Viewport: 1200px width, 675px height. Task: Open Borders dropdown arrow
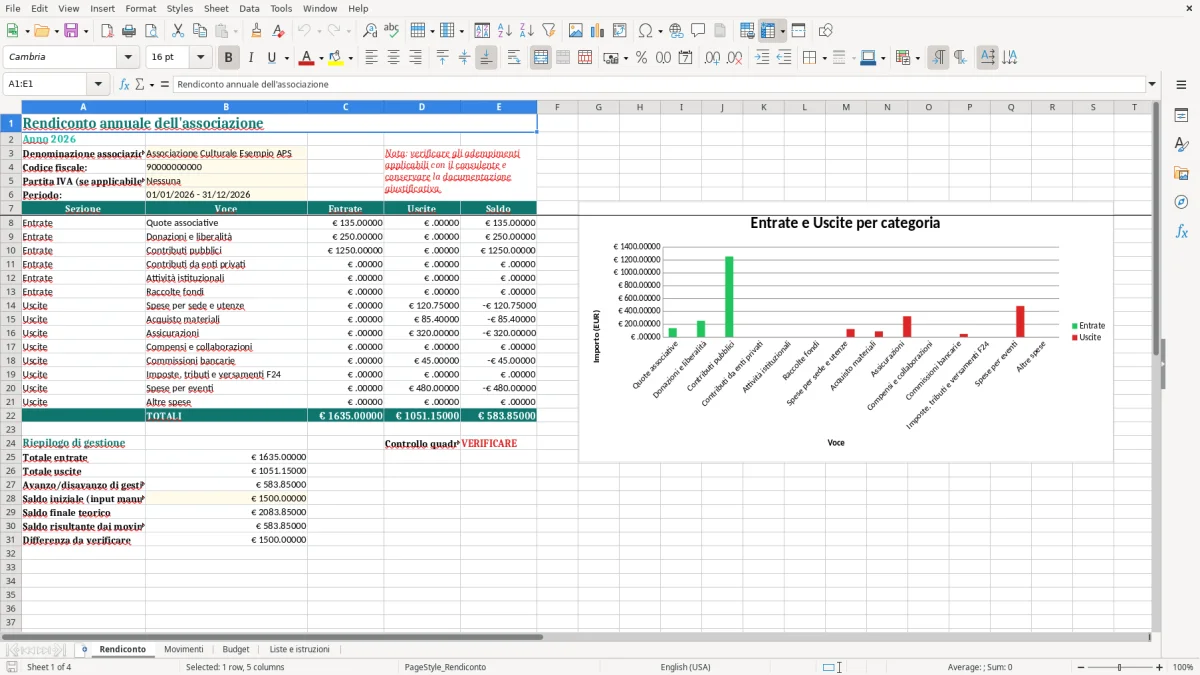(x=824, y=58)
